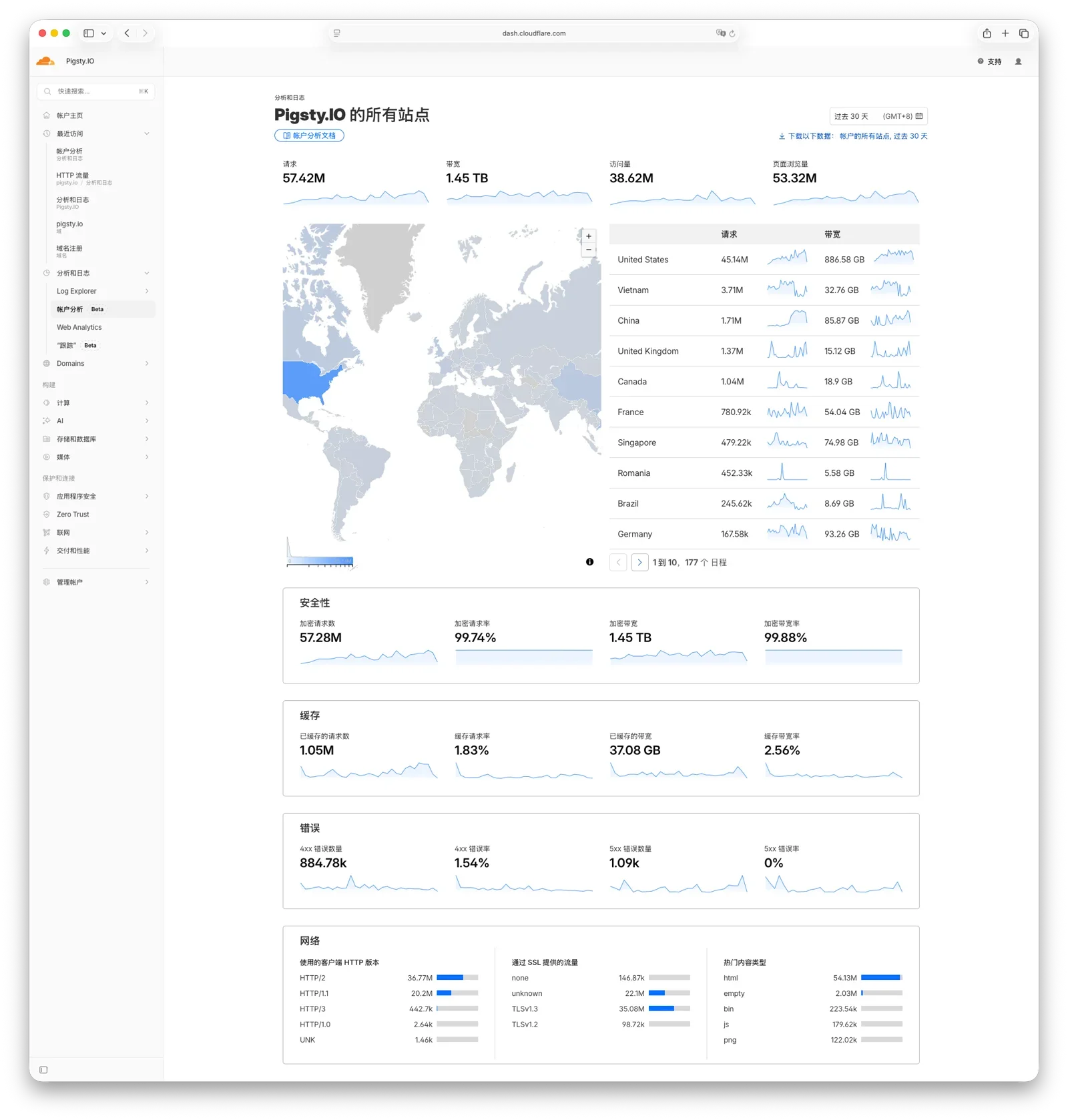1068x1120 pixels.
Task: Click the Safari share icon
Action: click(x=987, y=33)
